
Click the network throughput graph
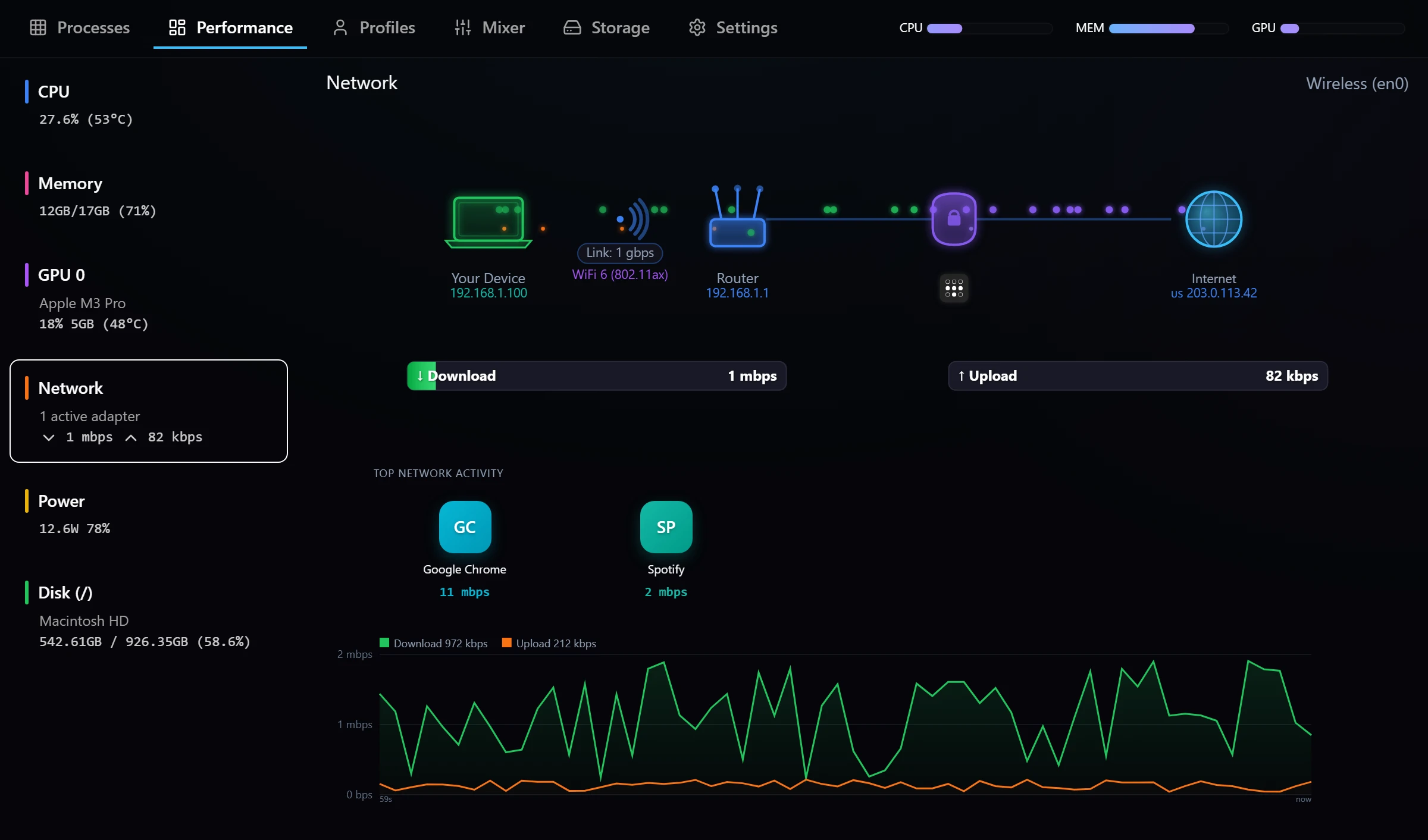[x=845, y=725]
